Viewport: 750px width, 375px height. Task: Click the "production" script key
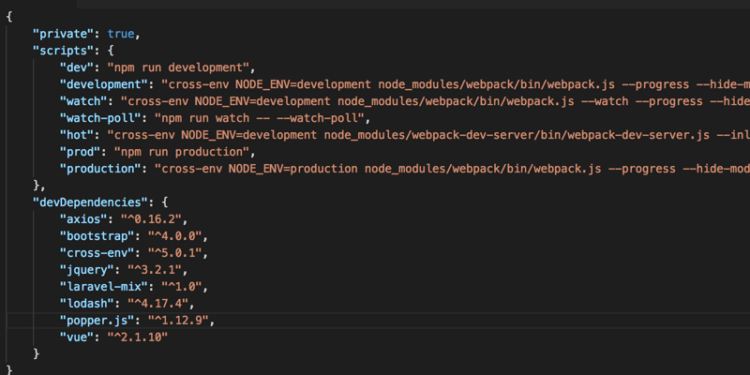point(100,169)
